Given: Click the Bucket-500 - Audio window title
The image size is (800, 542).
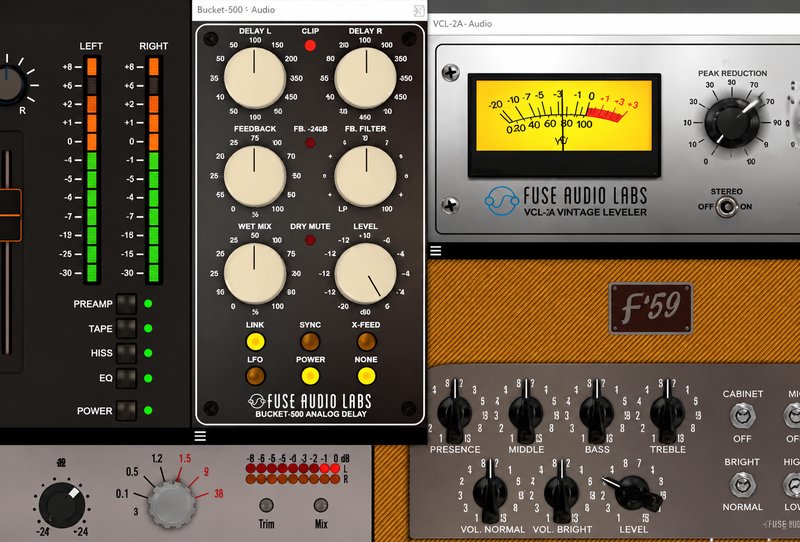Looking at the screenshot, I should click(x=236, y=10).
